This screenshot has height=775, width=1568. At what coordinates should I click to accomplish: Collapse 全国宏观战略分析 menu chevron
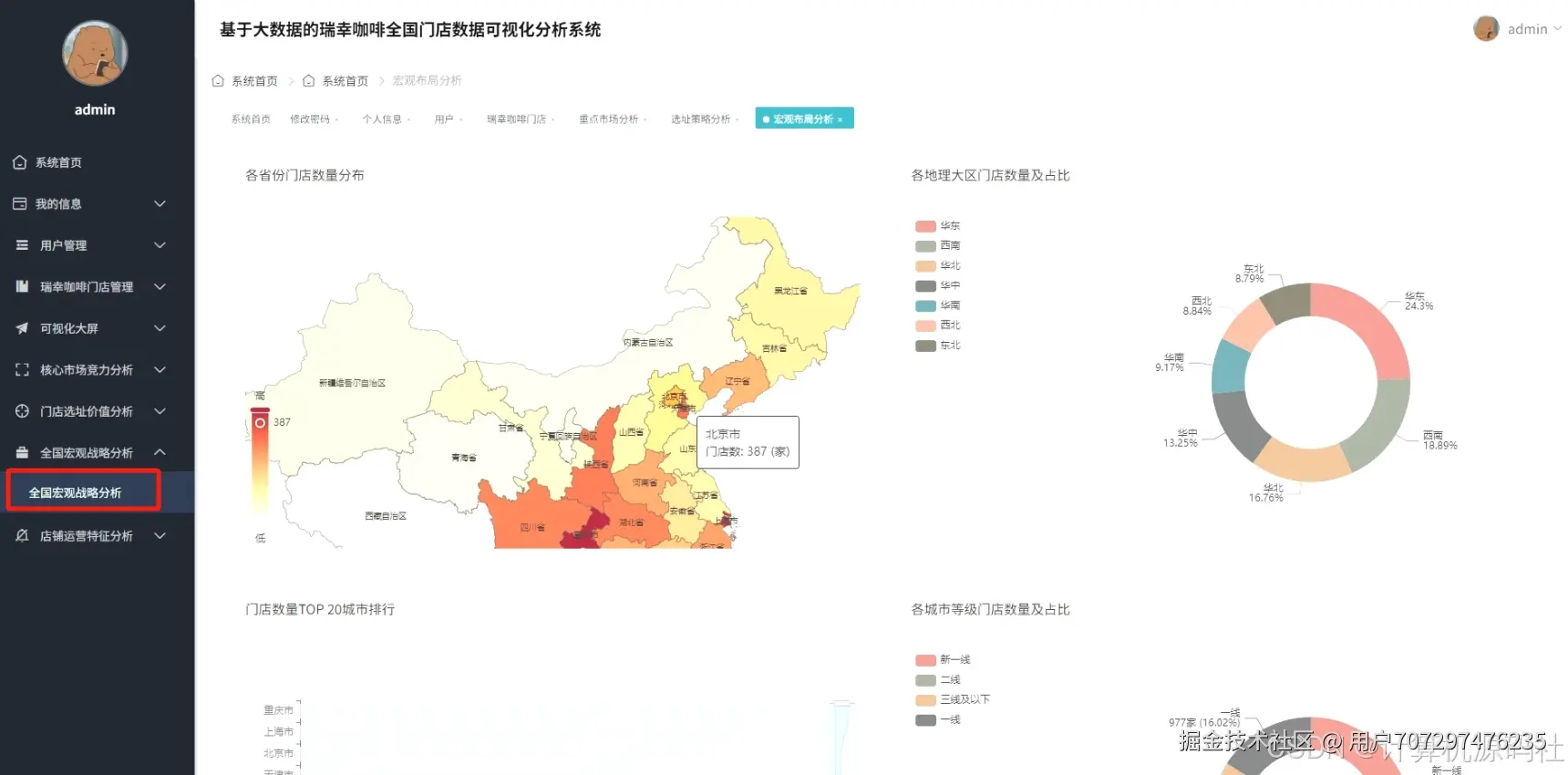[x=160, y=452]
